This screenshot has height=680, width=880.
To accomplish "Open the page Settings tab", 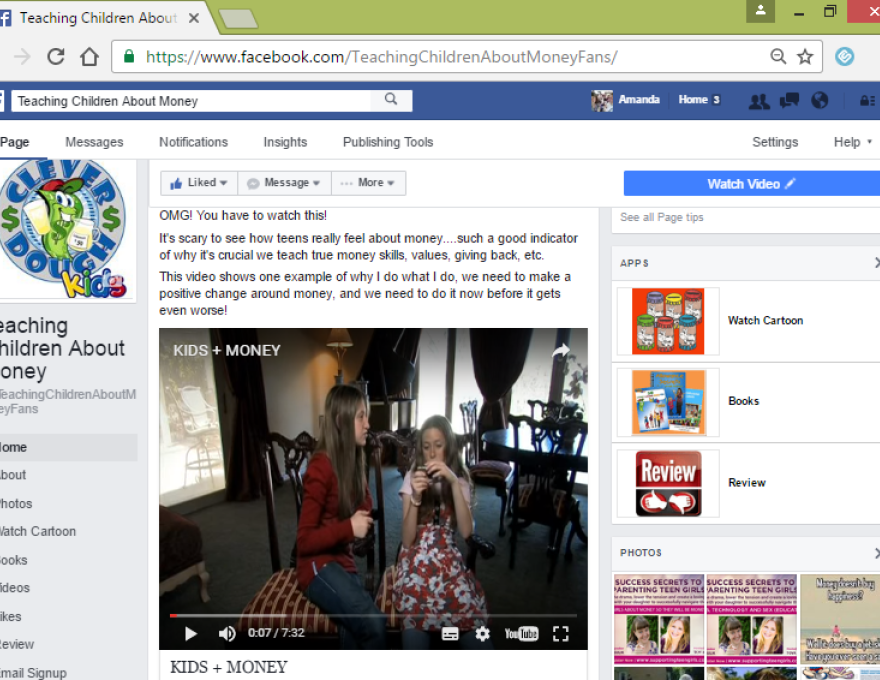I will click(x=775, y=142).
